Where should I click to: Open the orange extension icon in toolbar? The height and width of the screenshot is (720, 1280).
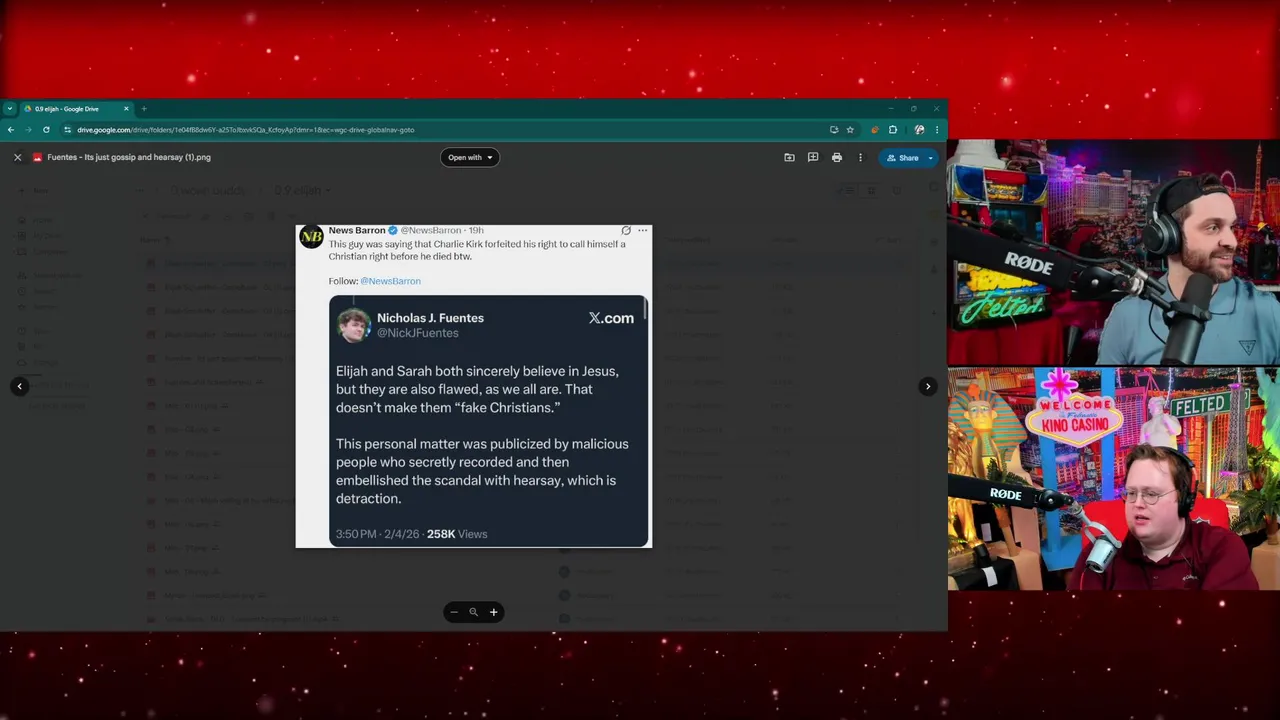coord(875,130)
